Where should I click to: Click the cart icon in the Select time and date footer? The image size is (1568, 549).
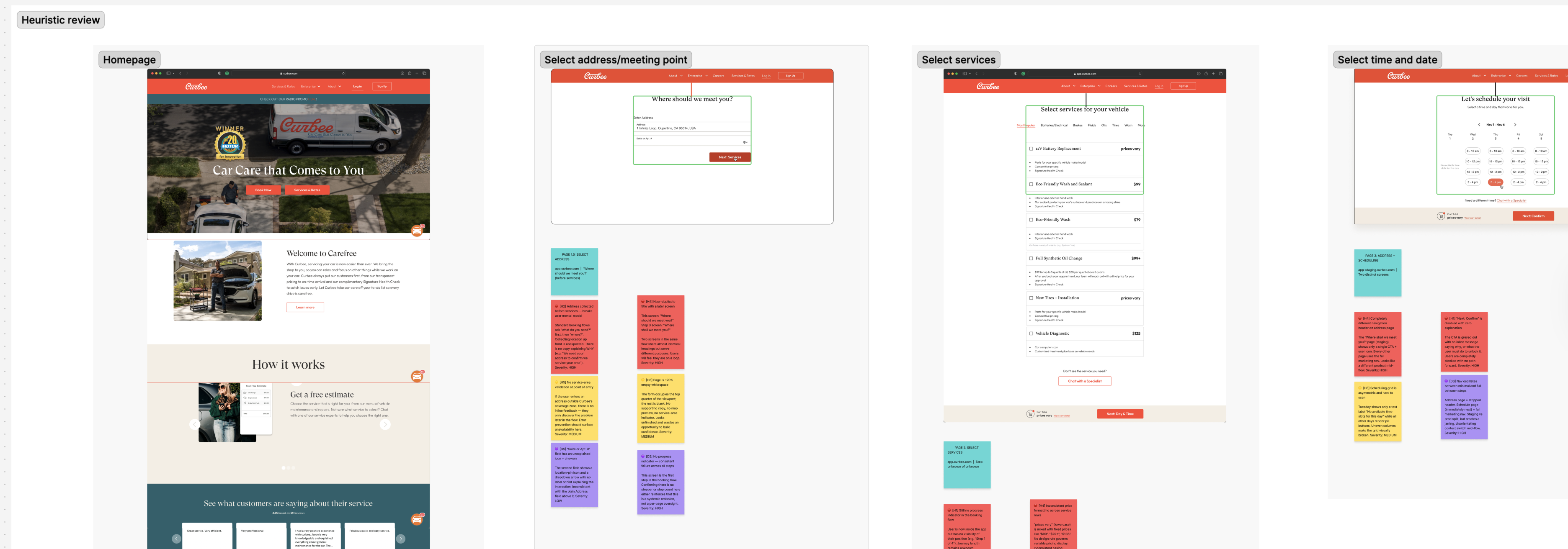point(1441,216)
